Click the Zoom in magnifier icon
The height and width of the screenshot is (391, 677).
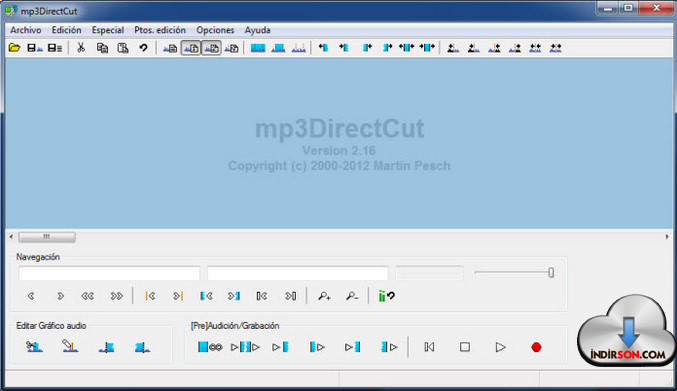324,296
